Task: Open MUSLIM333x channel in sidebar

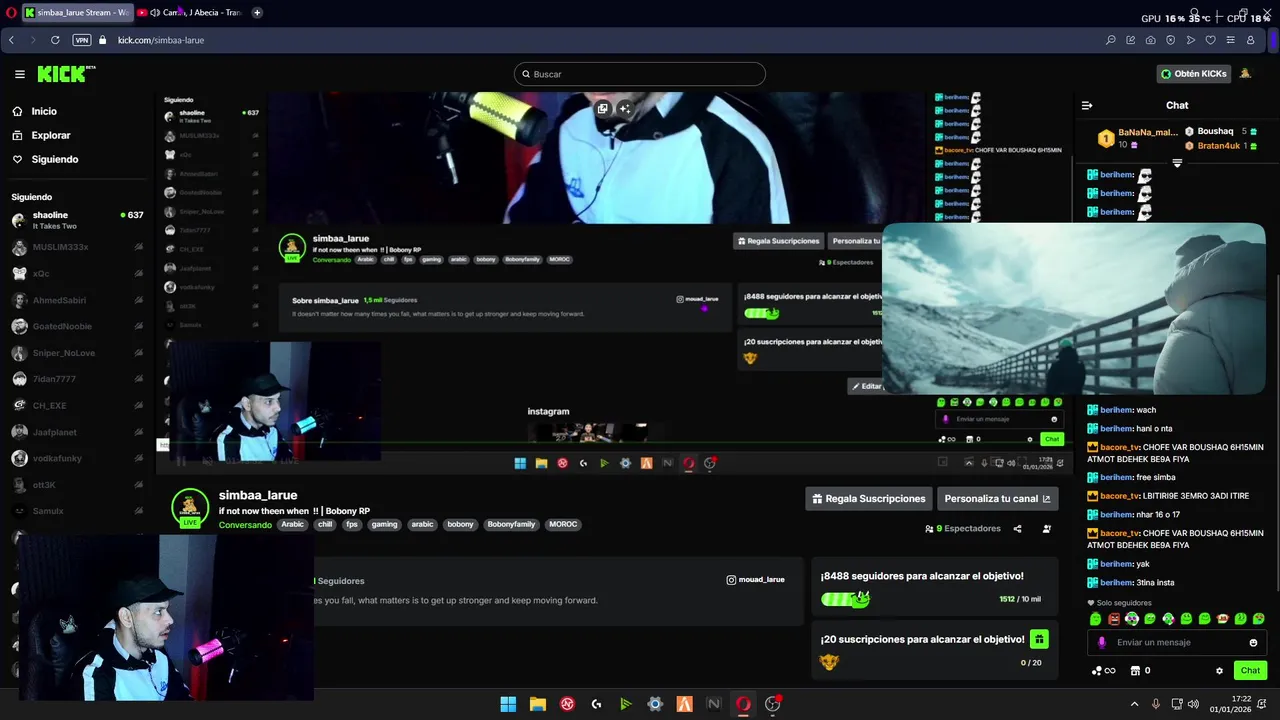Action: pos(77,247)
